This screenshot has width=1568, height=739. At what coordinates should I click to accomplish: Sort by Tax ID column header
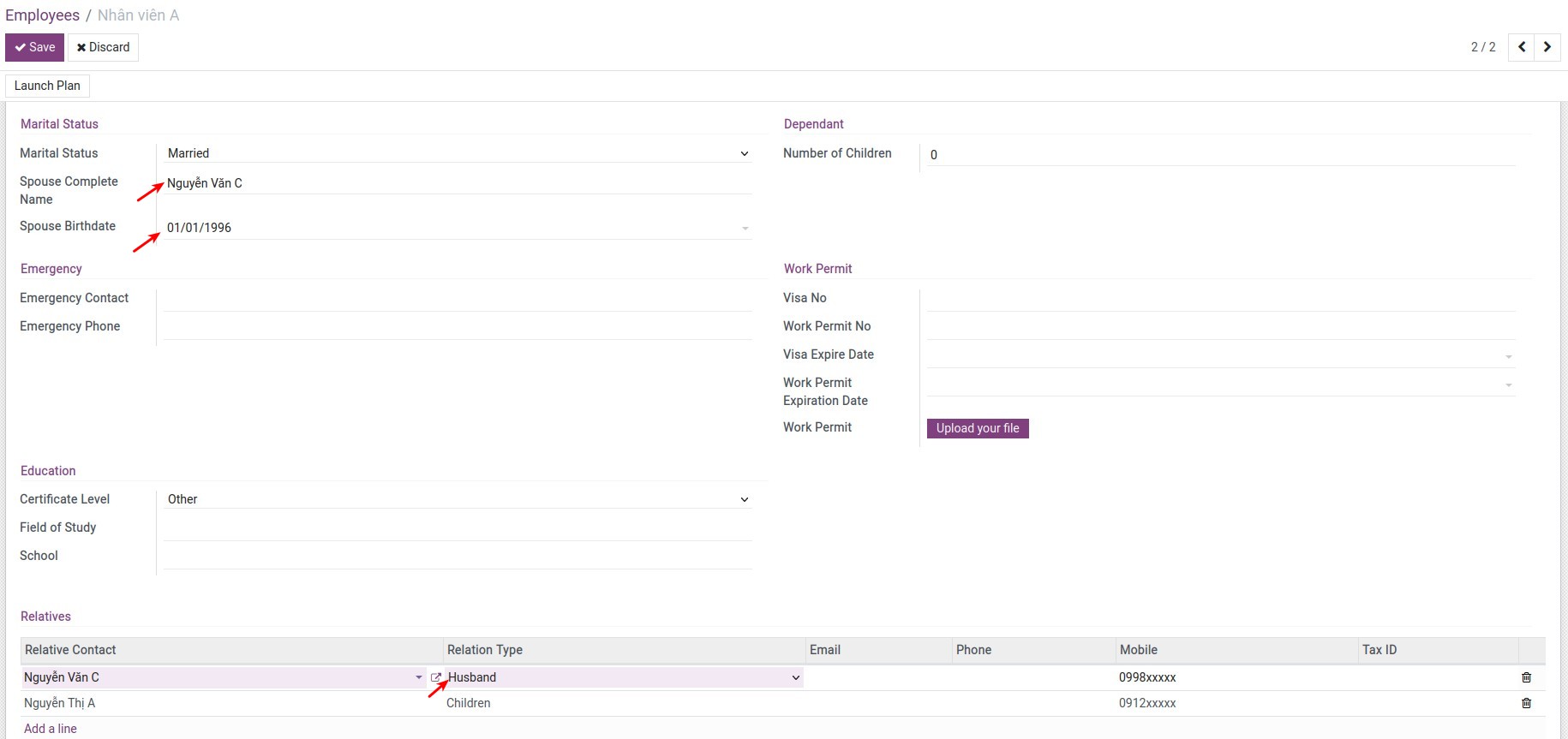pos(1438,650)
